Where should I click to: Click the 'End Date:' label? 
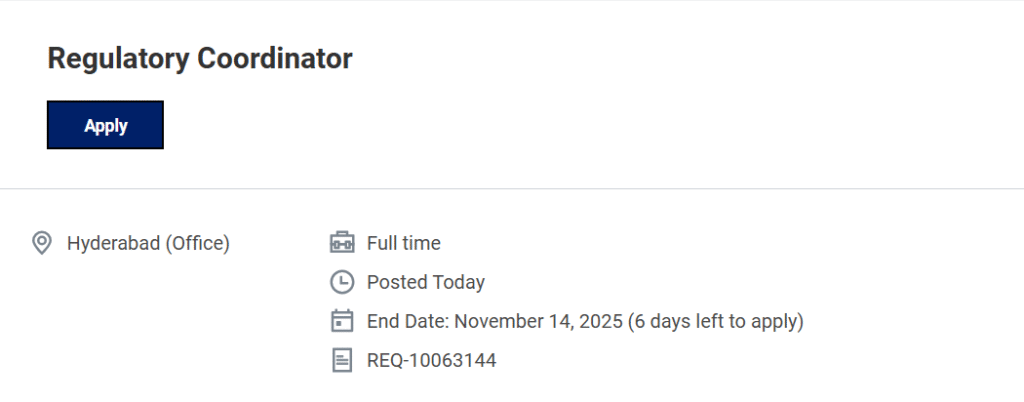click(408, 321)
